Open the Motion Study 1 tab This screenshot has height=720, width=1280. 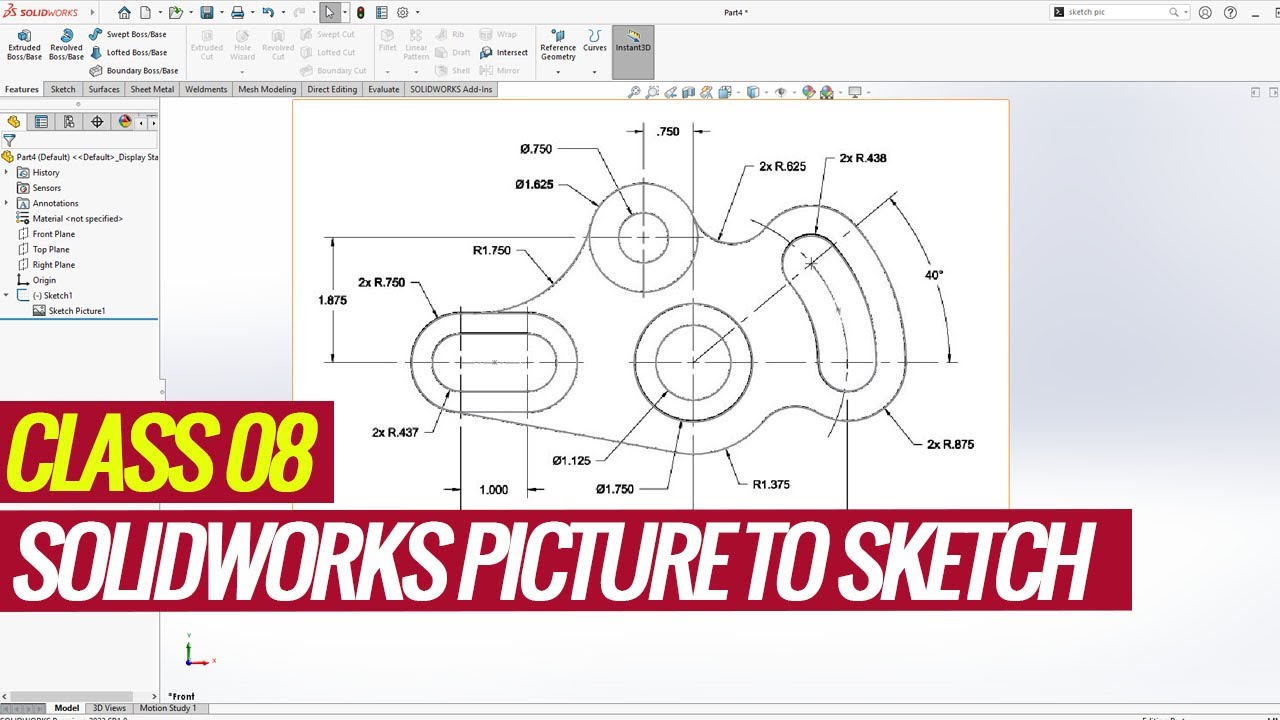coord(168,708)
